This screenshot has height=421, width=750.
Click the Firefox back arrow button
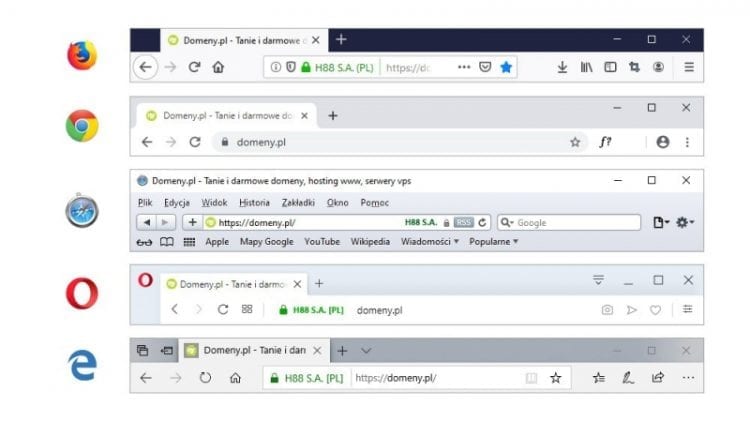145,67
